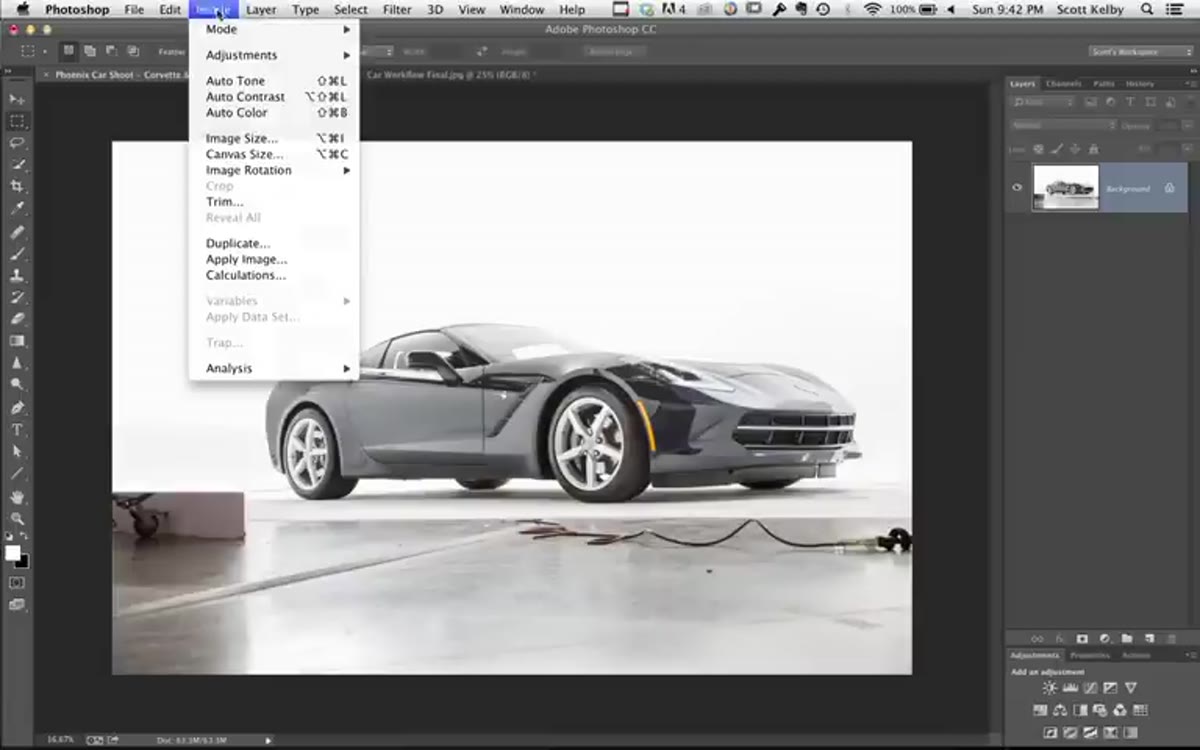The image size is (1200, 750).
Task: Open the status bar info arrow menu
Action: coord(268,740)
